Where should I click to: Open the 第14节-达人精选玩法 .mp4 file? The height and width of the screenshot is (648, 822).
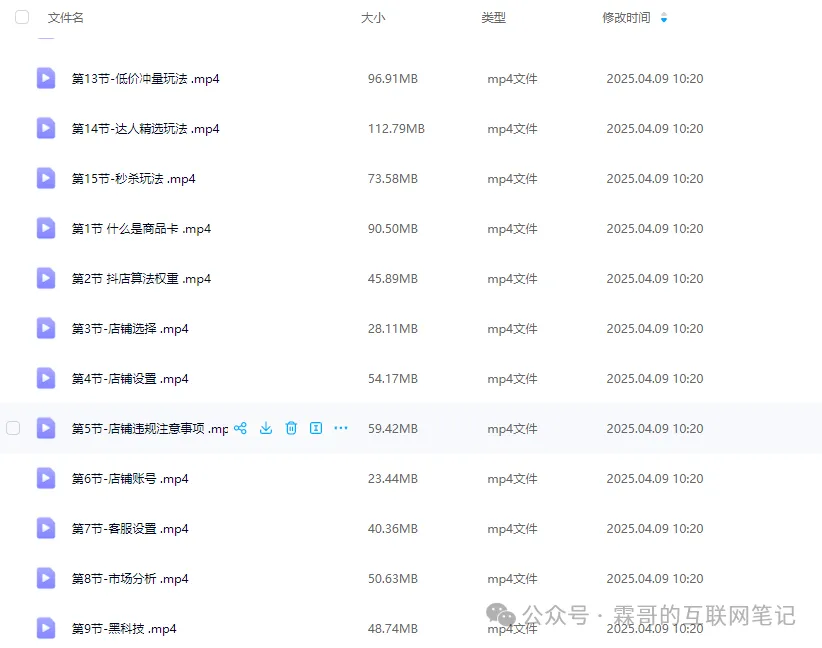click(145, 128)
